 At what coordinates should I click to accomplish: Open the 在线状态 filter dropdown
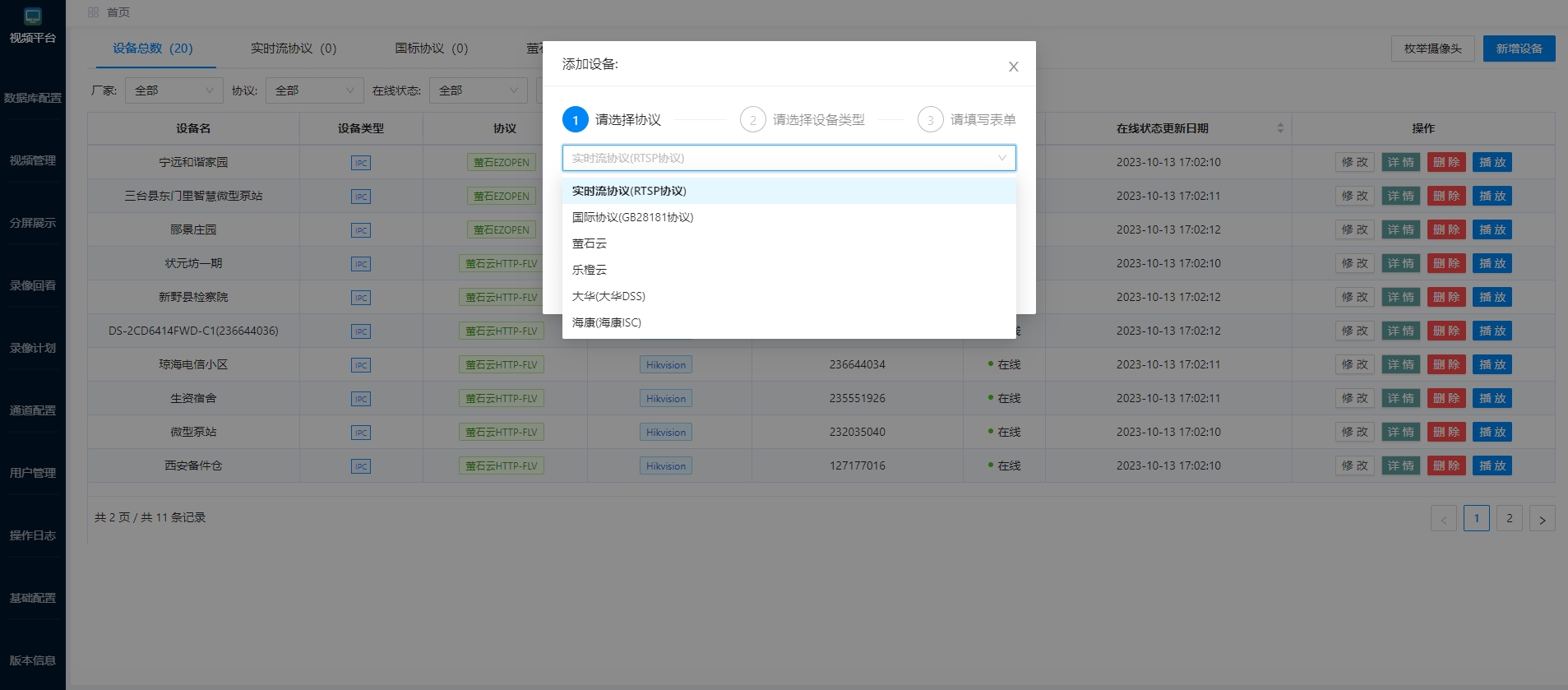pyautogui.click(x=479, y=90)
